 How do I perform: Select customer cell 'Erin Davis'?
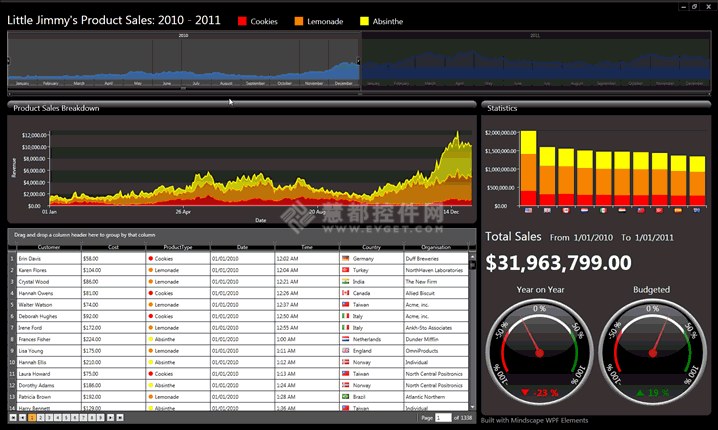[x=49, y=259]
